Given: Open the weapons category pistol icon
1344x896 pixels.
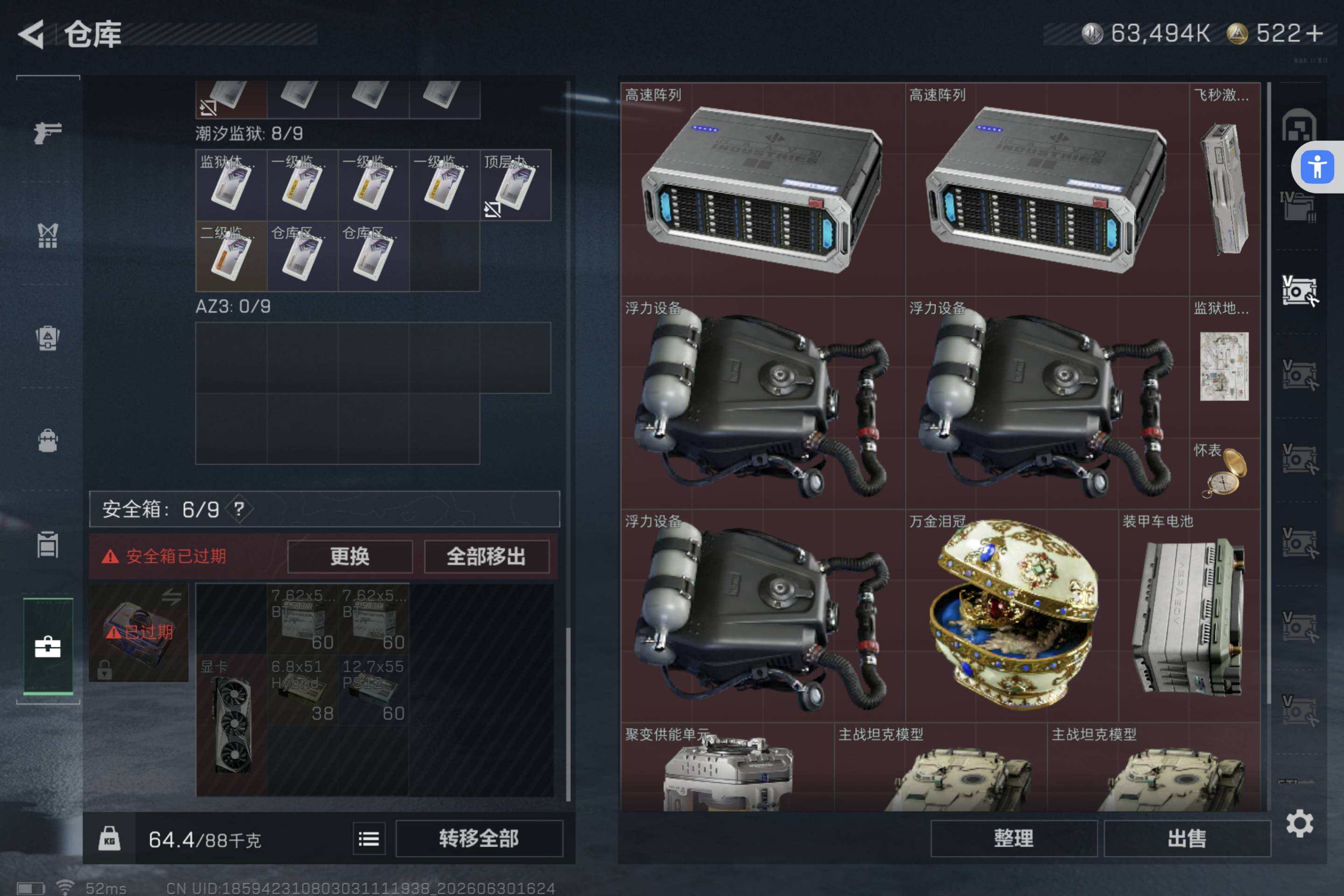Looking at the screenshot, I should (48, 133).
